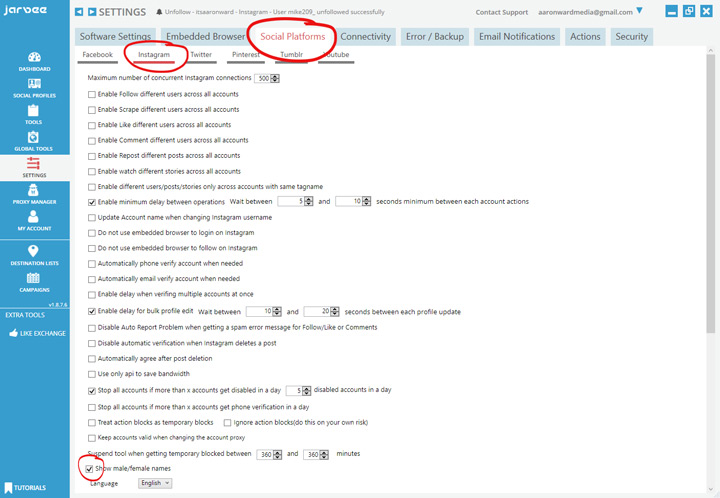Click Contact Support link
The width and height of the screenshot is (720, 498).
pyautogui.click(x=501, y=12)
